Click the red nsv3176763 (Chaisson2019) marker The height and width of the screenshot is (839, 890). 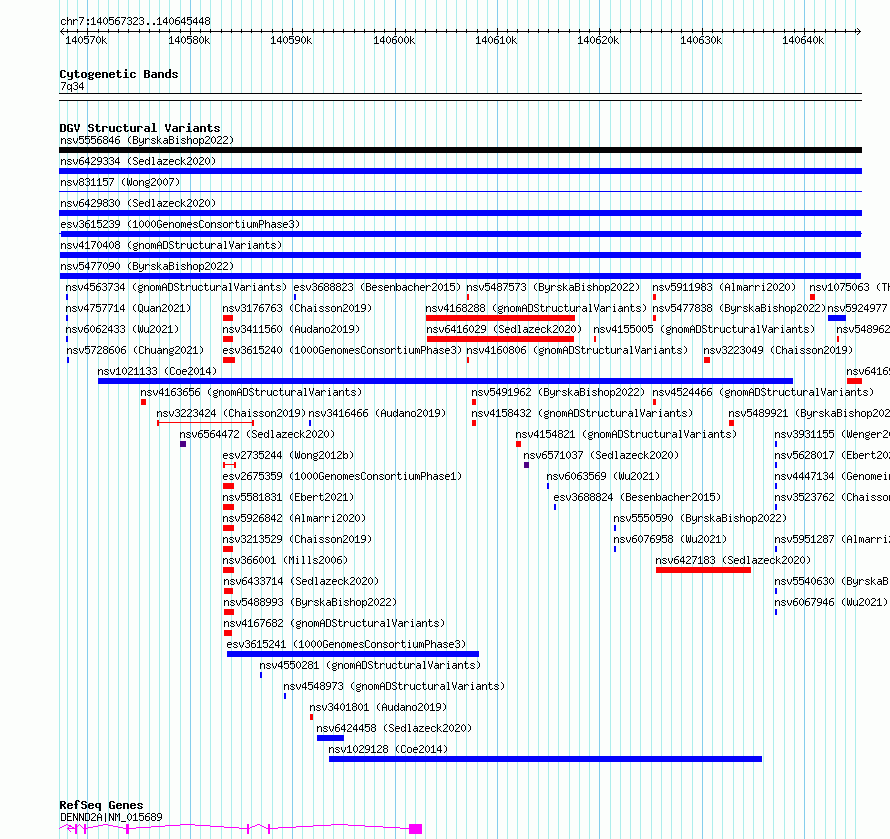[x=228, y=318]
